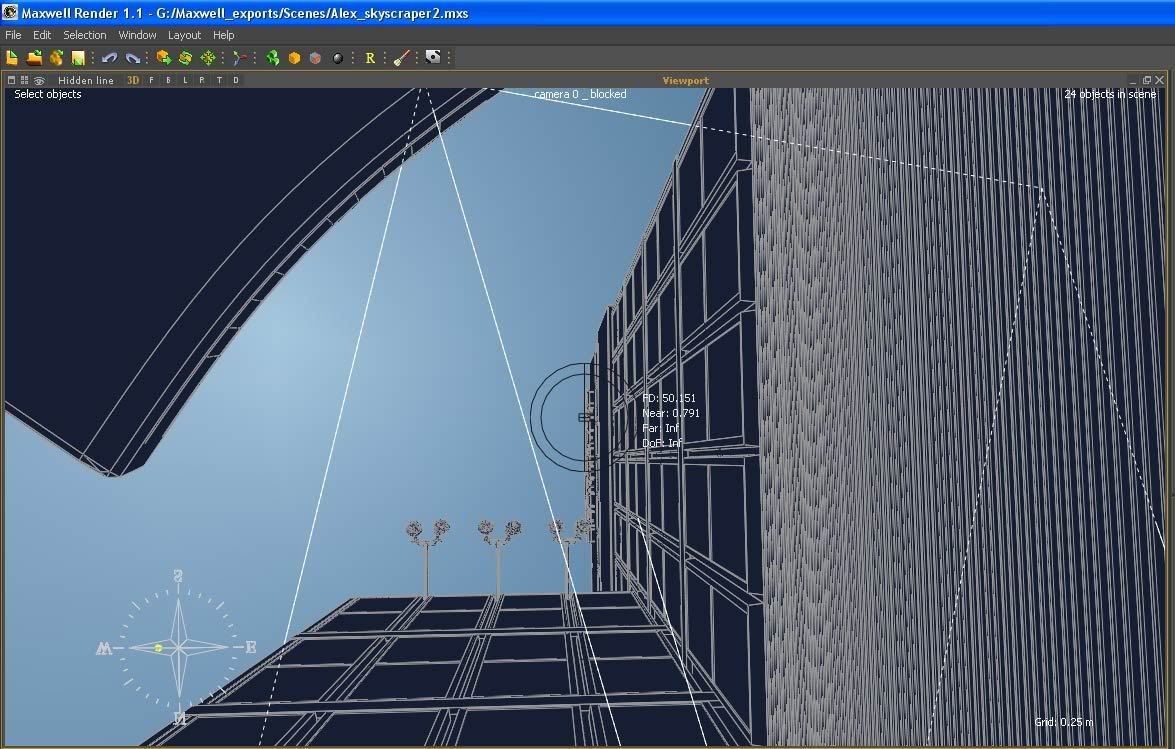Toggle the 3D perspective view mode
The image size is (1175, 749).
pyautogui.click(x=133, y=80)
